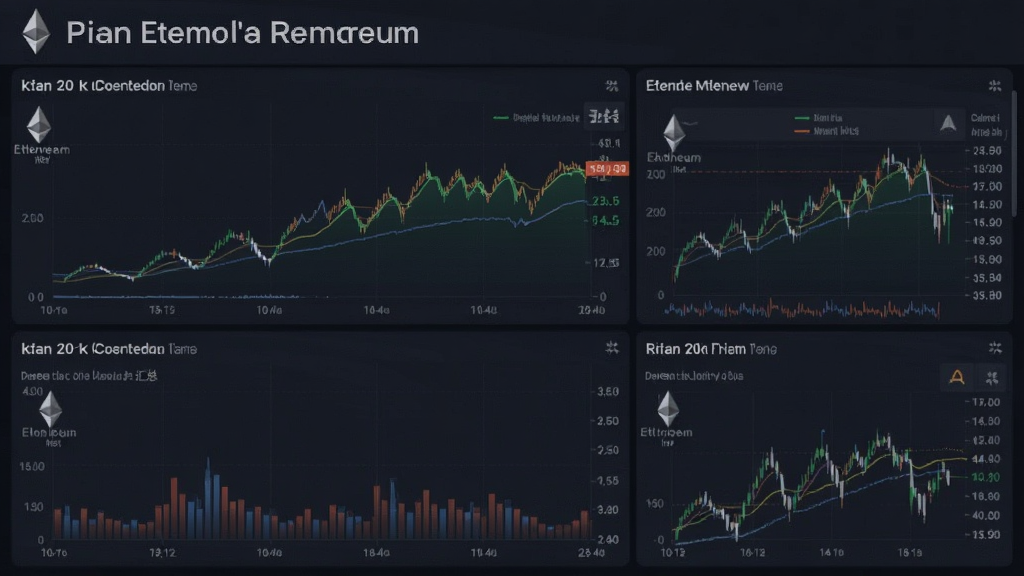Image resolution: width=1024 pixels, height=576 pixels.
Task: Open the chart type button beside the green legend
Action: (604, 117)
